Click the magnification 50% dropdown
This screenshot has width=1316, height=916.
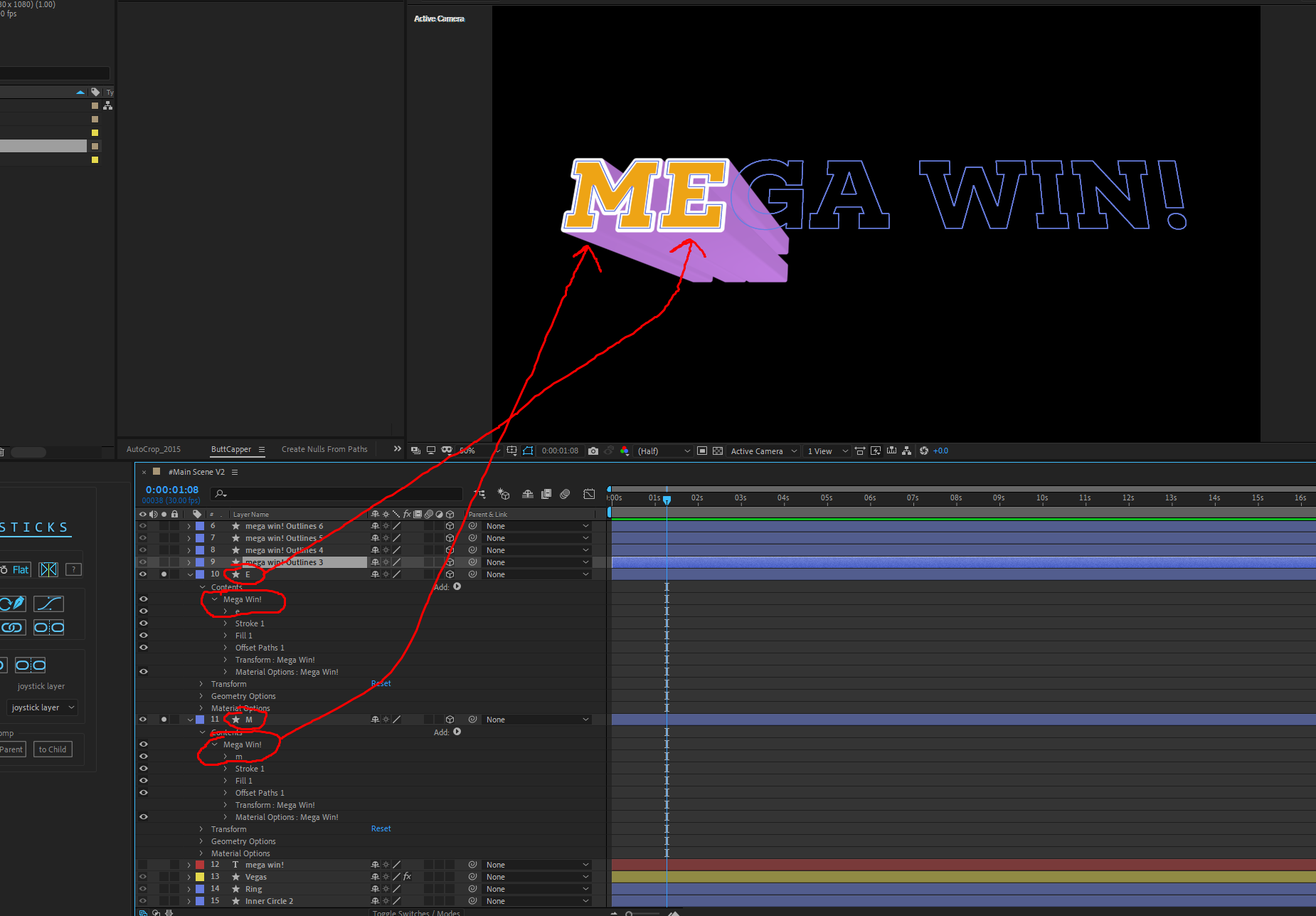tap(479, 451)
